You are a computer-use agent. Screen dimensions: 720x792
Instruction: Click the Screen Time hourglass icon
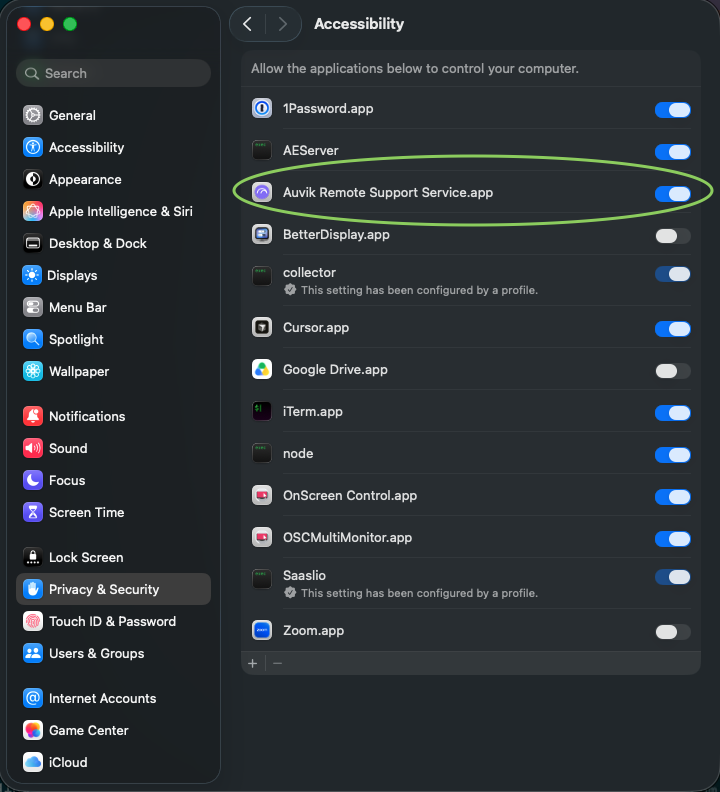click(33, 512)
